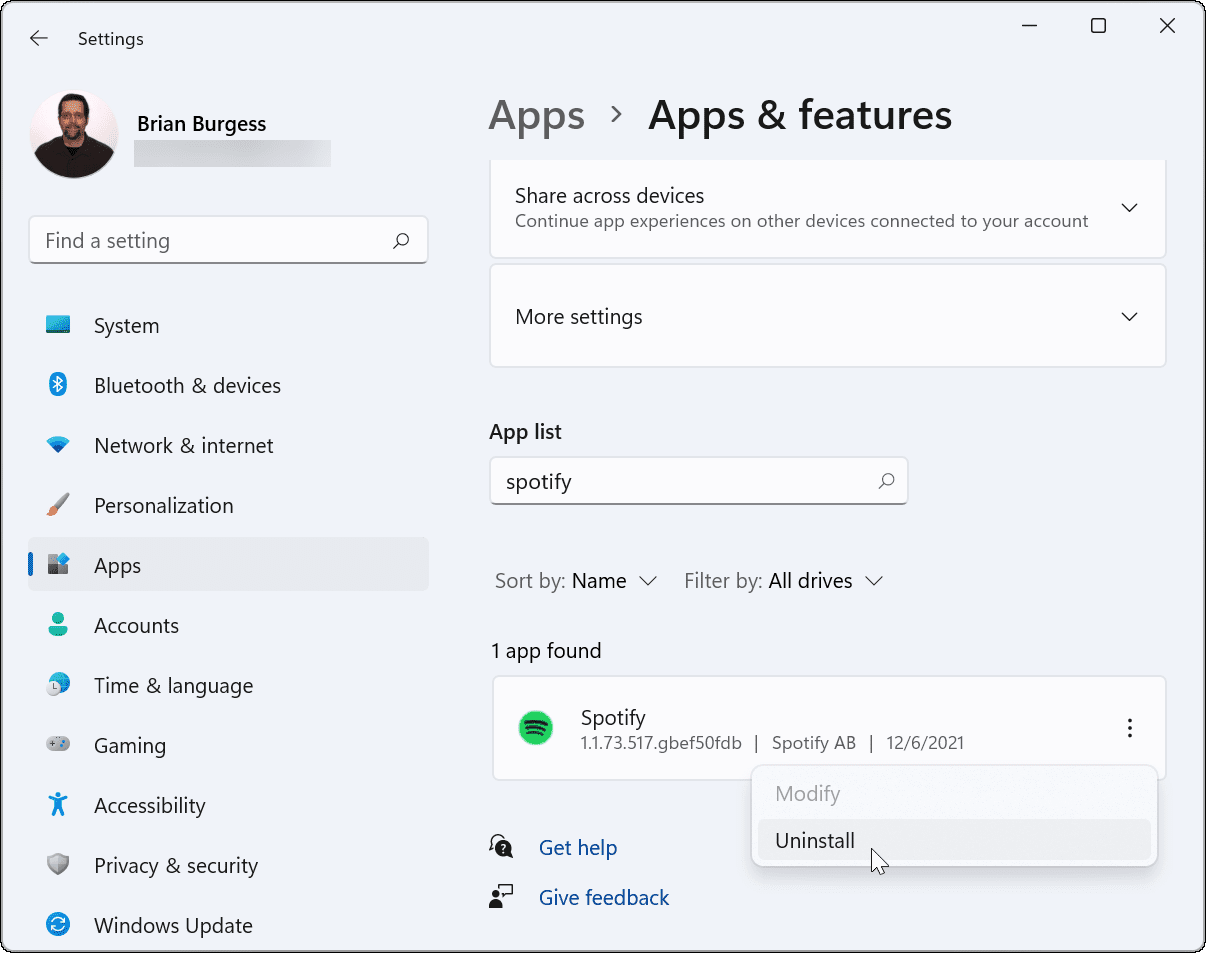Open the Sort by Name dropdown
The width and height of the screenshot is (1206, 953).
point(576,581)
